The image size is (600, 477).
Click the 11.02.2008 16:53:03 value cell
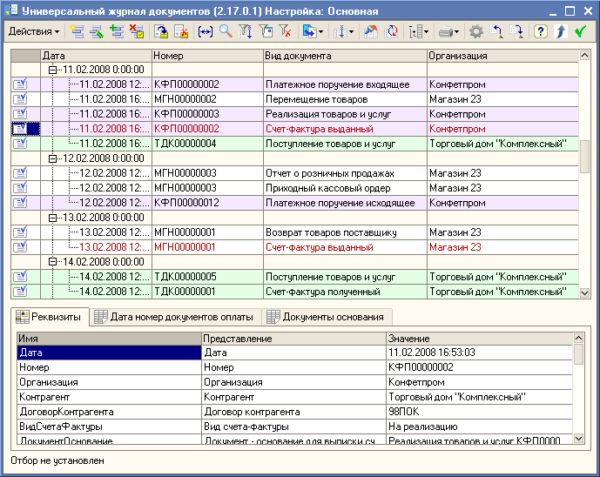pyautogui.click(x=479, y=352)
